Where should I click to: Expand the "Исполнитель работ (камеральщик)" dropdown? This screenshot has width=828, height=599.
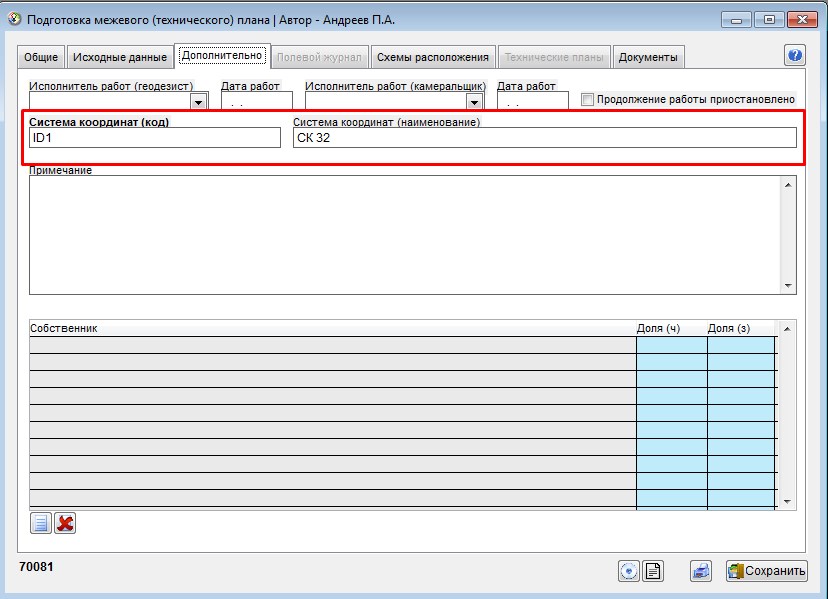click(x=474, y=101)
